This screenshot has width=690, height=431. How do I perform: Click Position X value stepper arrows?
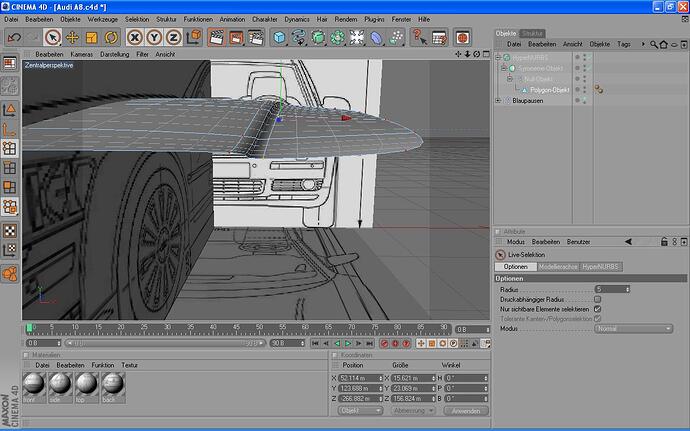(x=381, y=378)
